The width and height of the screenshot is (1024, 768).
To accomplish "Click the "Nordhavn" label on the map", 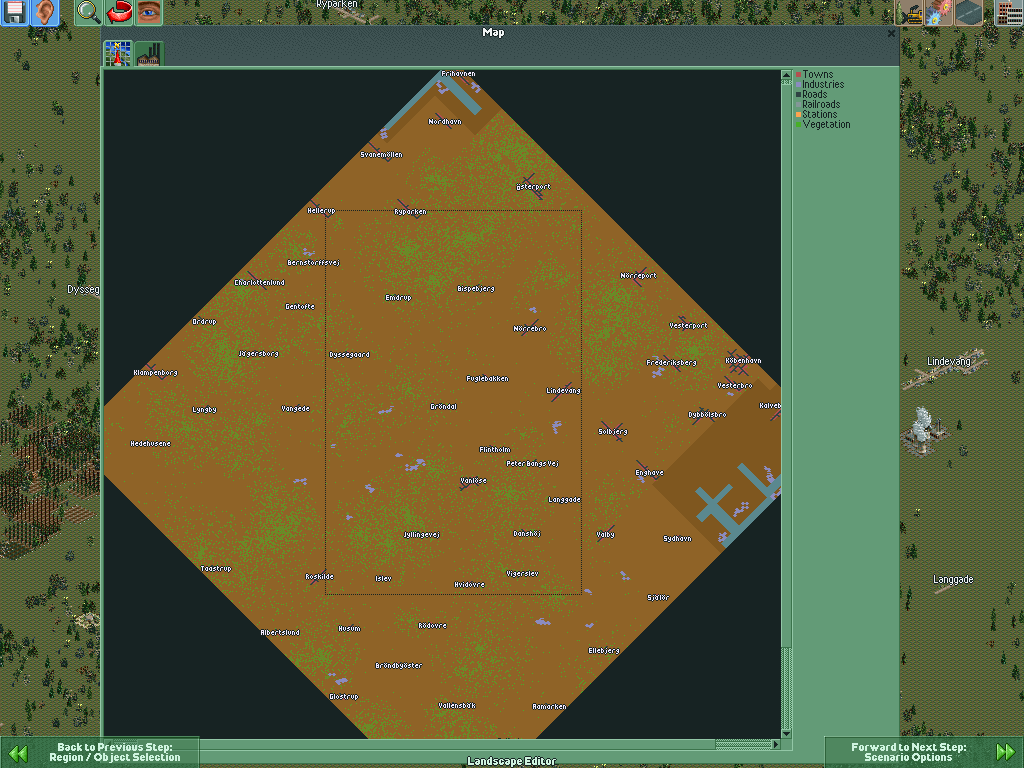I will pyautogui.click(x=445, y=121).
